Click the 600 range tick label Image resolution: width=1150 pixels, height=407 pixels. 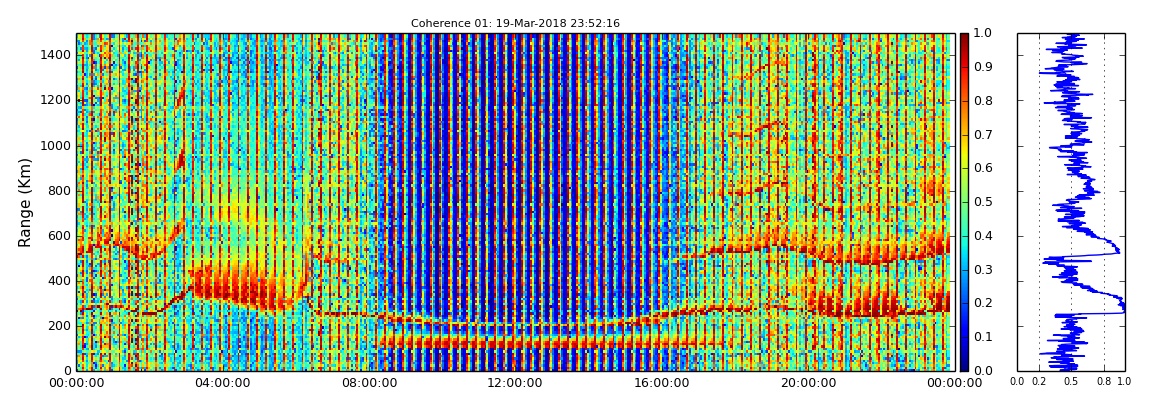59,235
